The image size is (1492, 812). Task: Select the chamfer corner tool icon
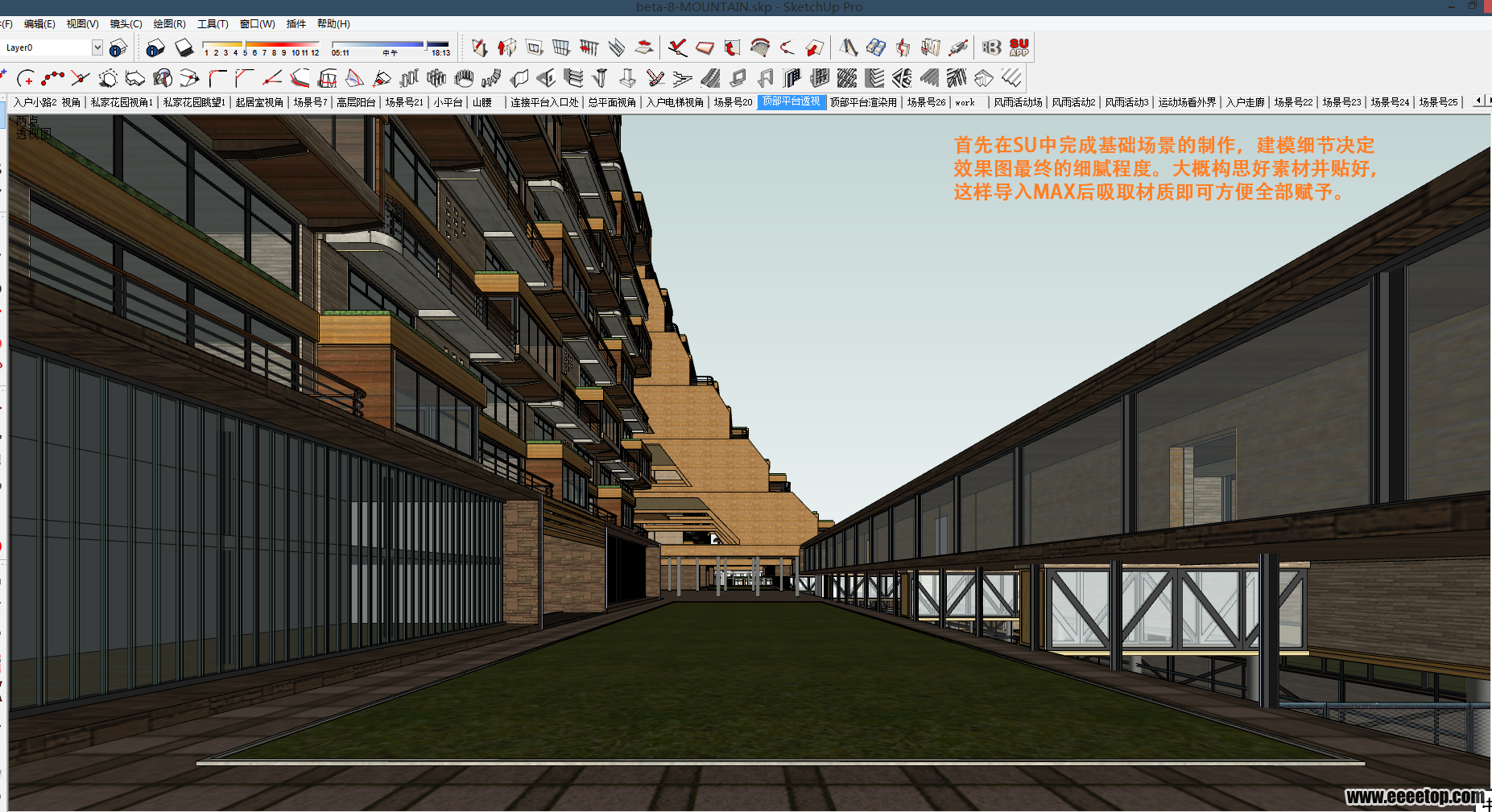245,78
